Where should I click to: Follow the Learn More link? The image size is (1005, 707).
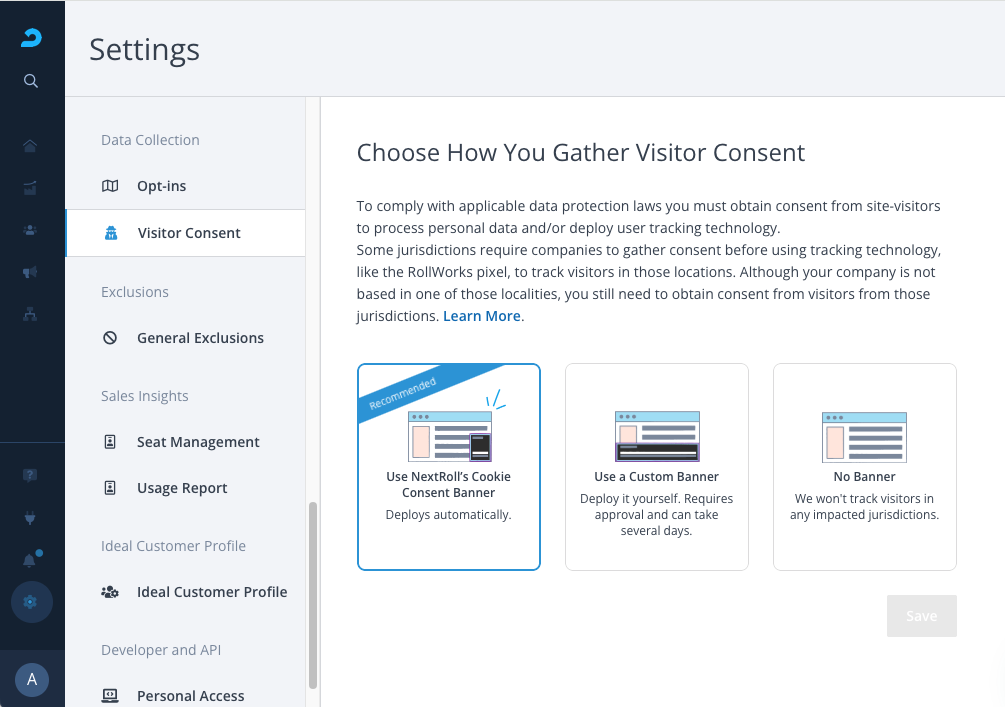coord(482,316)
